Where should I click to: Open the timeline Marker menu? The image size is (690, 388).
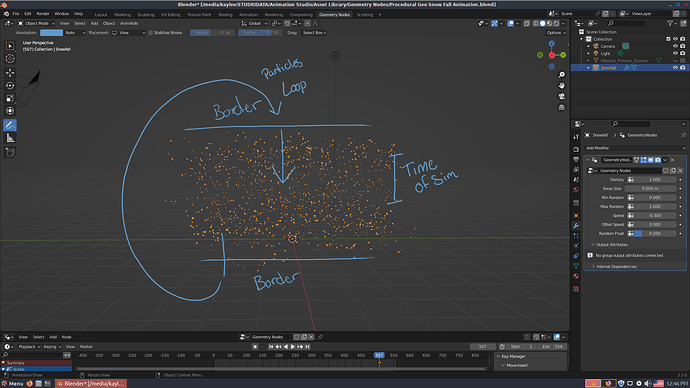(86, 347)
